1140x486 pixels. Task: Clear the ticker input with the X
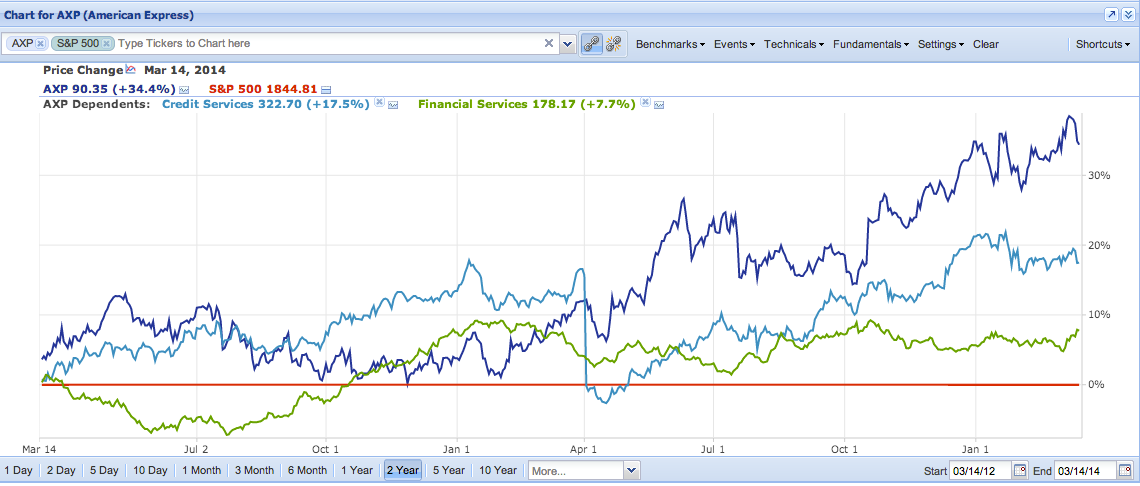[549, 44]
